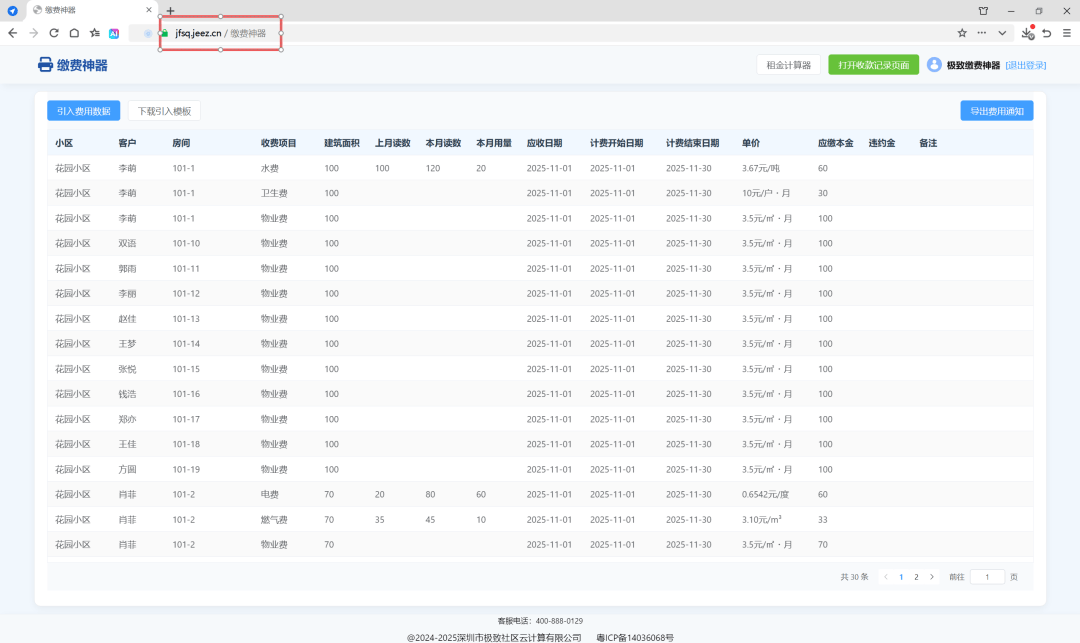Launch the AI assistant toolbar icon
This screenshot has width=1080, height=643.
114,33
